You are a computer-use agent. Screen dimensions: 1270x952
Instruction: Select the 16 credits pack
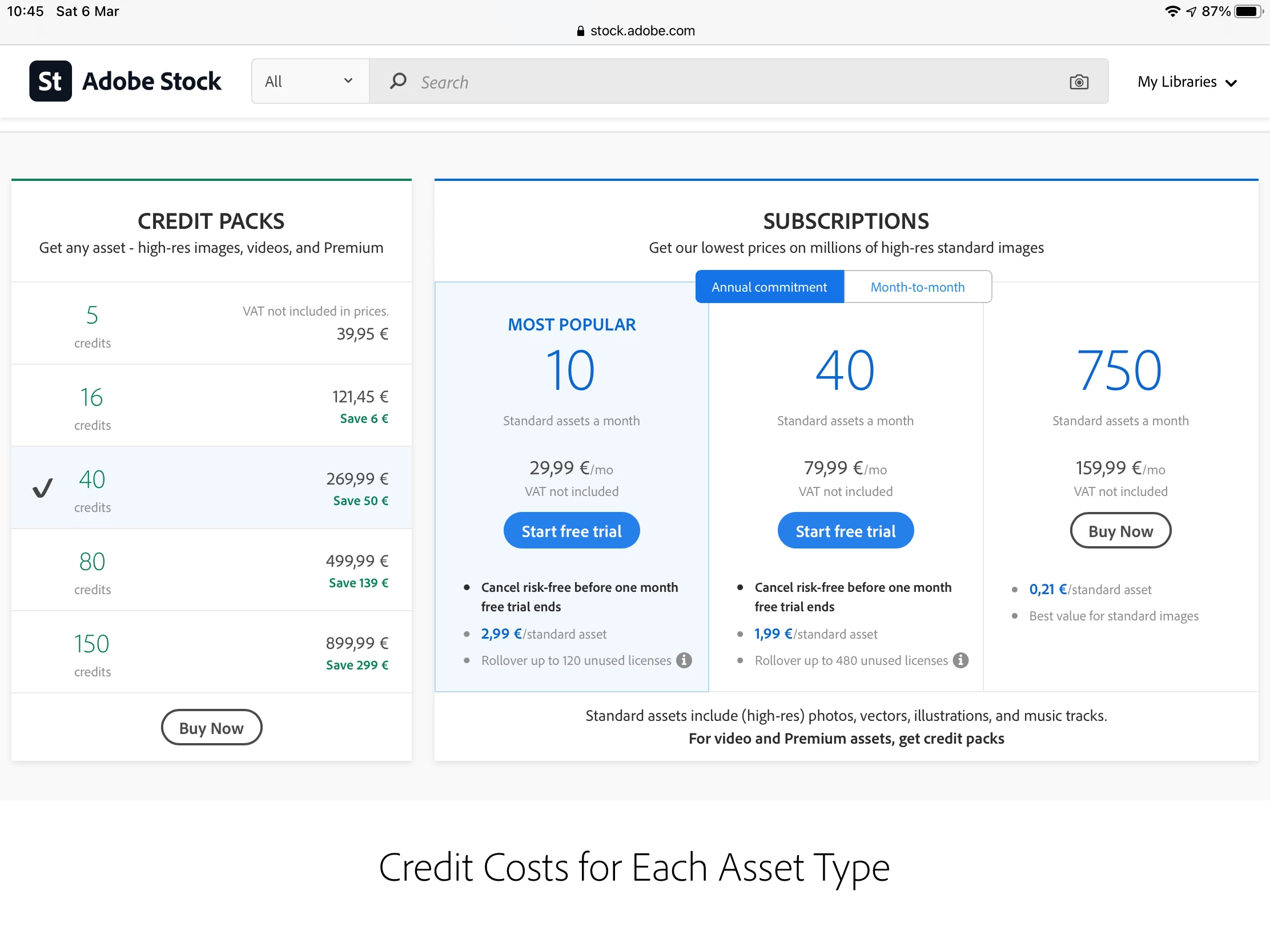point(211,405)
